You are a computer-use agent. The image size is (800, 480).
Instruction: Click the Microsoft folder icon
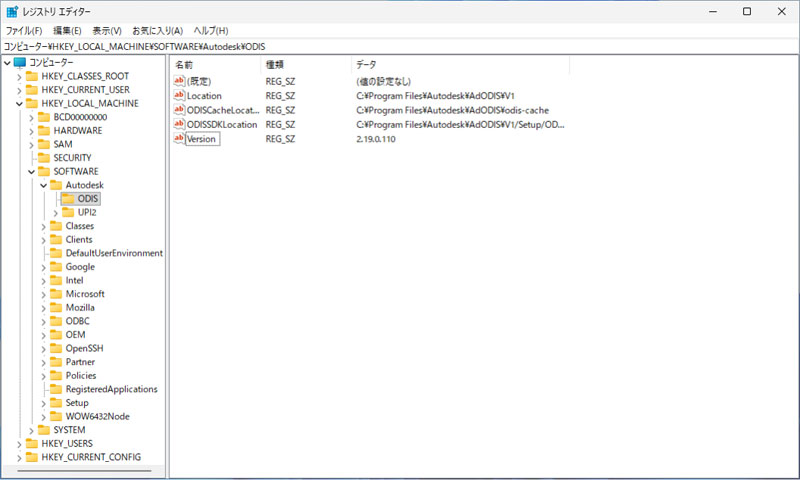(57, 294)
